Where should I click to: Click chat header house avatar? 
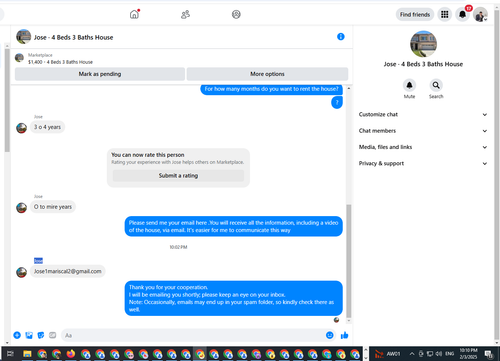pos(23,37)
